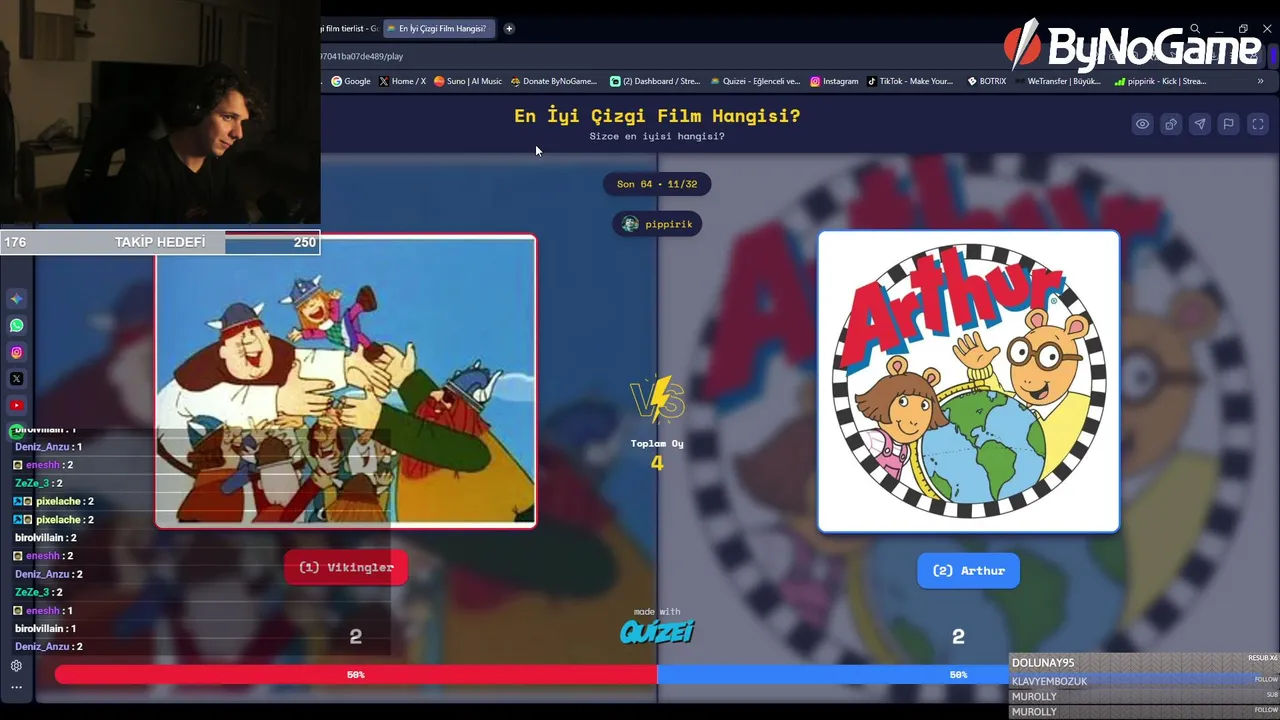Open the sidebar three-dots more menu

(16, 687)
